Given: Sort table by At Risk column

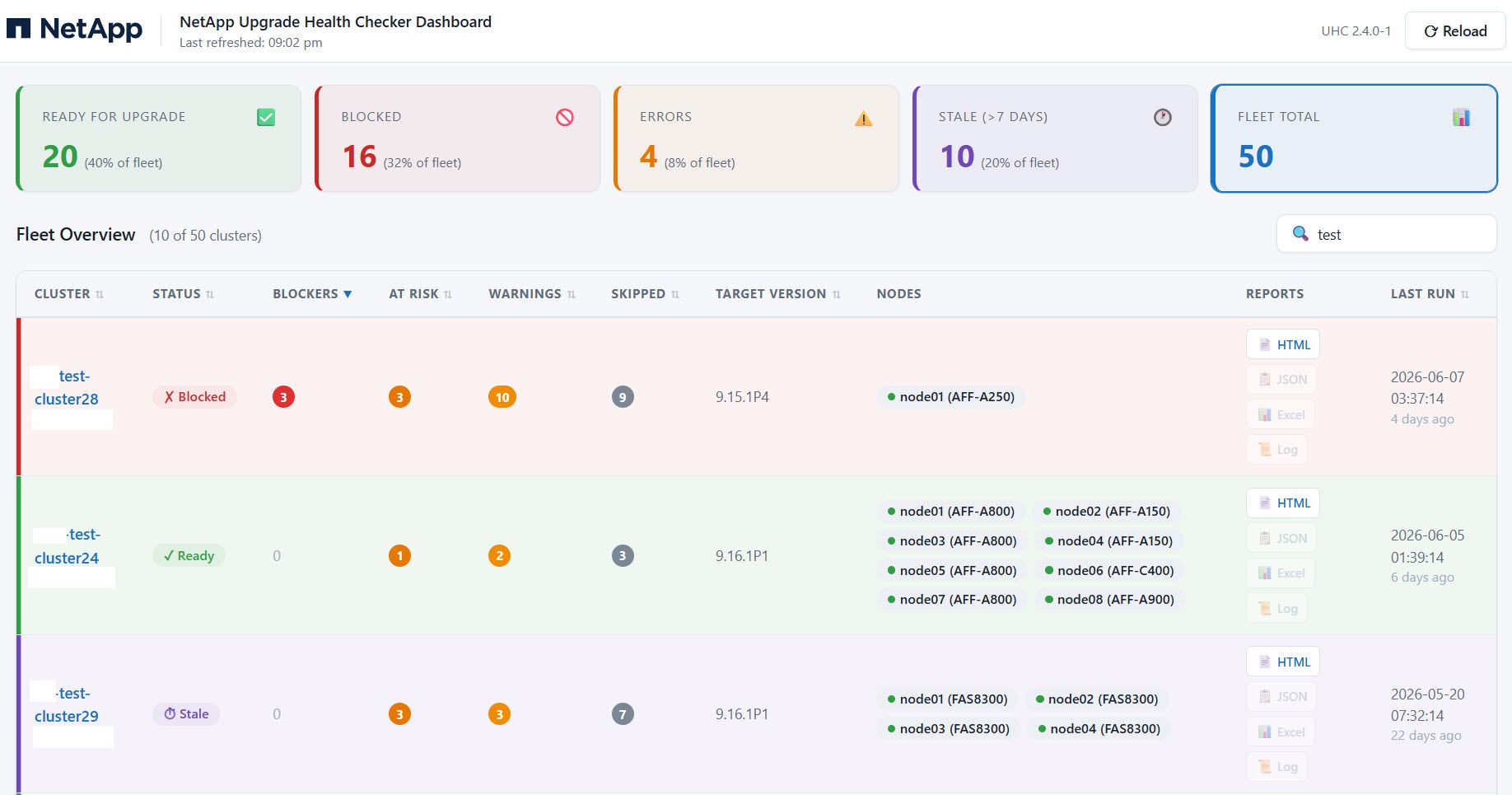Looking at the screenshot, I should (420, 294).
